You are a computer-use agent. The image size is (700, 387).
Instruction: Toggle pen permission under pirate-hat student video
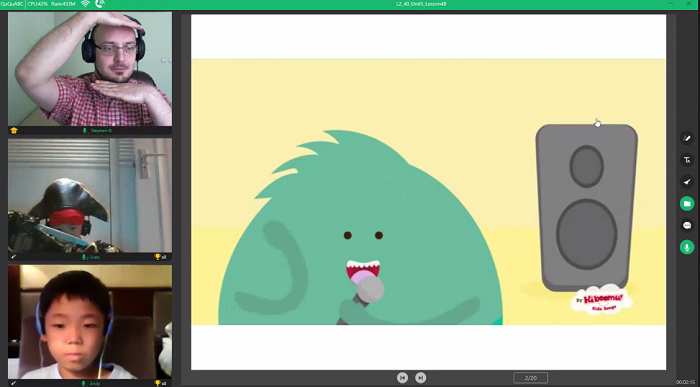pos(13,257)
